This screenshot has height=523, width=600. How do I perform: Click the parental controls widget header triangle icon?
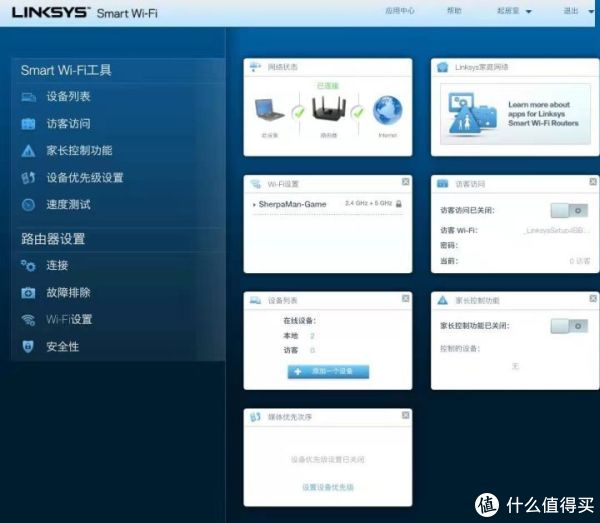pyautogui.click(x=443, y=300)
